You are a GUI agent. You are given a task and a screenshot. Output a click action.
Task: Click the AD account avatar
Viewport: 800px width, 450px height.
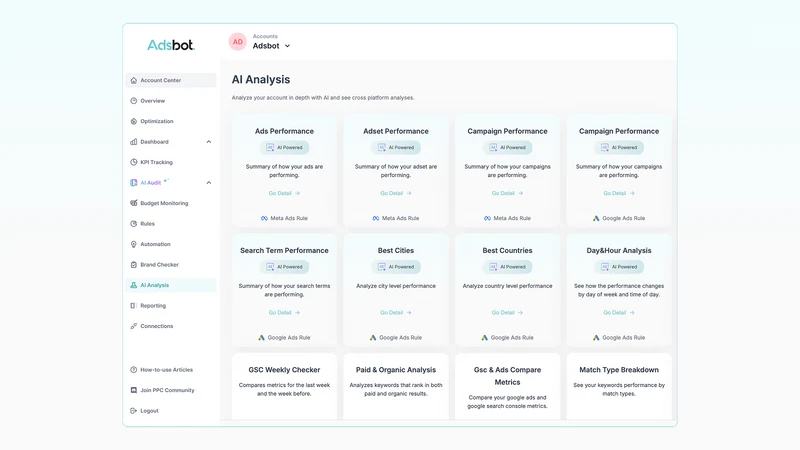[x=238, y=42]
